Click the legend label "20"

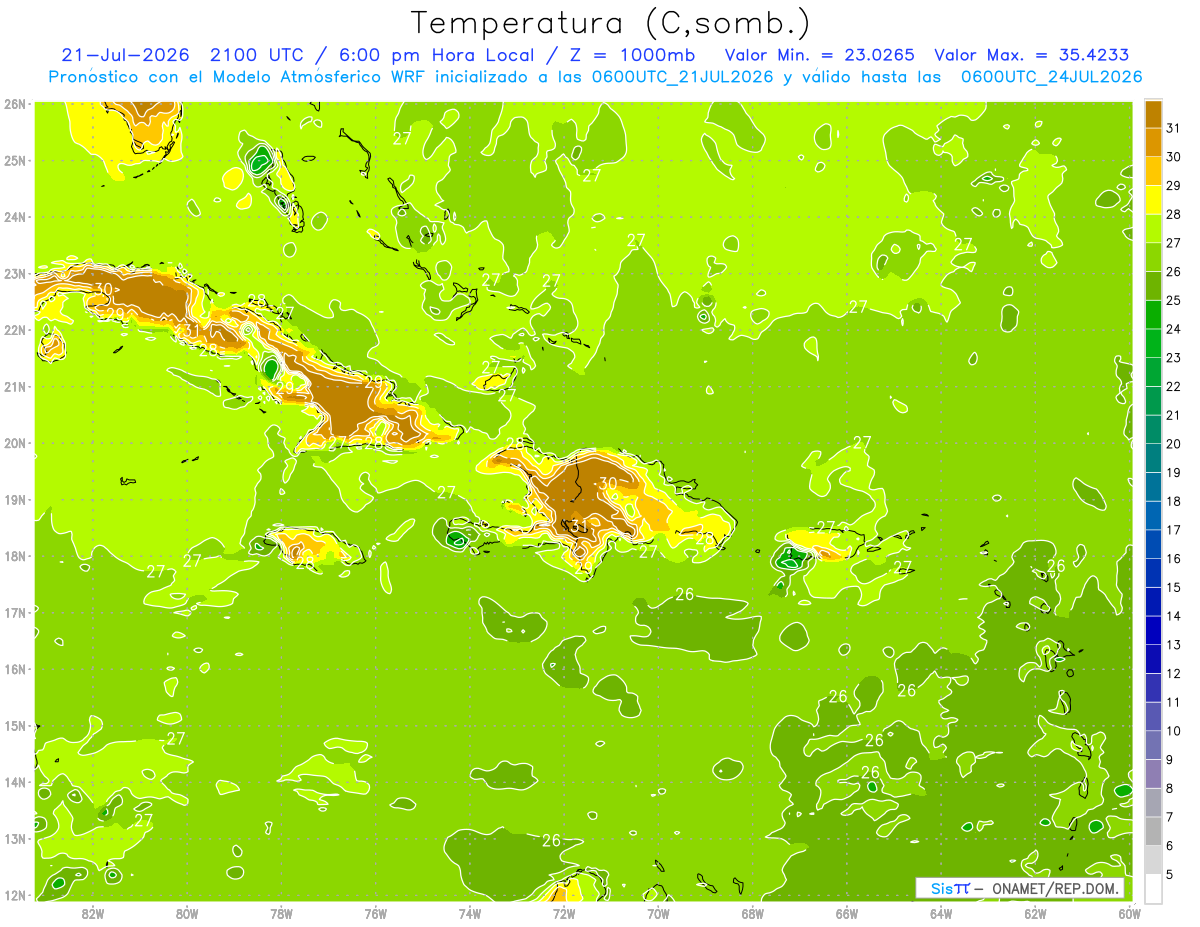coord(1173,444)
